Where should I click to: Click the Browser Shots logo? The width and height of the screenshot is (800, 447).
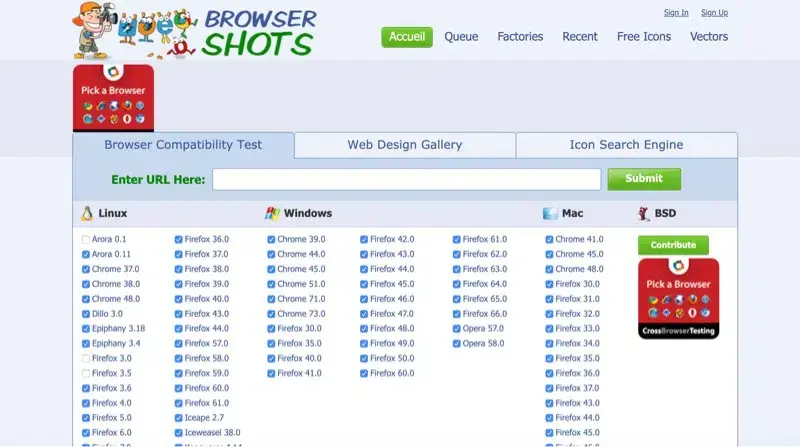(x=195, y=31)
